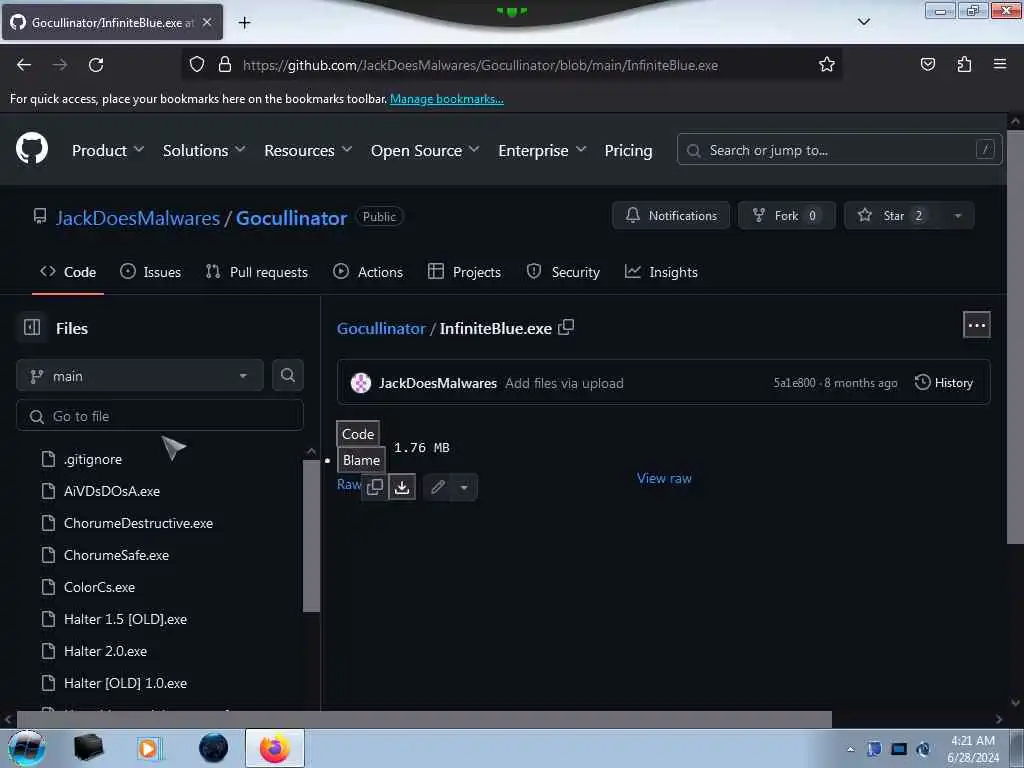Open the list all tabs chevron
The width and height of the screenshot is (1024, 768).
coord(863,22)
